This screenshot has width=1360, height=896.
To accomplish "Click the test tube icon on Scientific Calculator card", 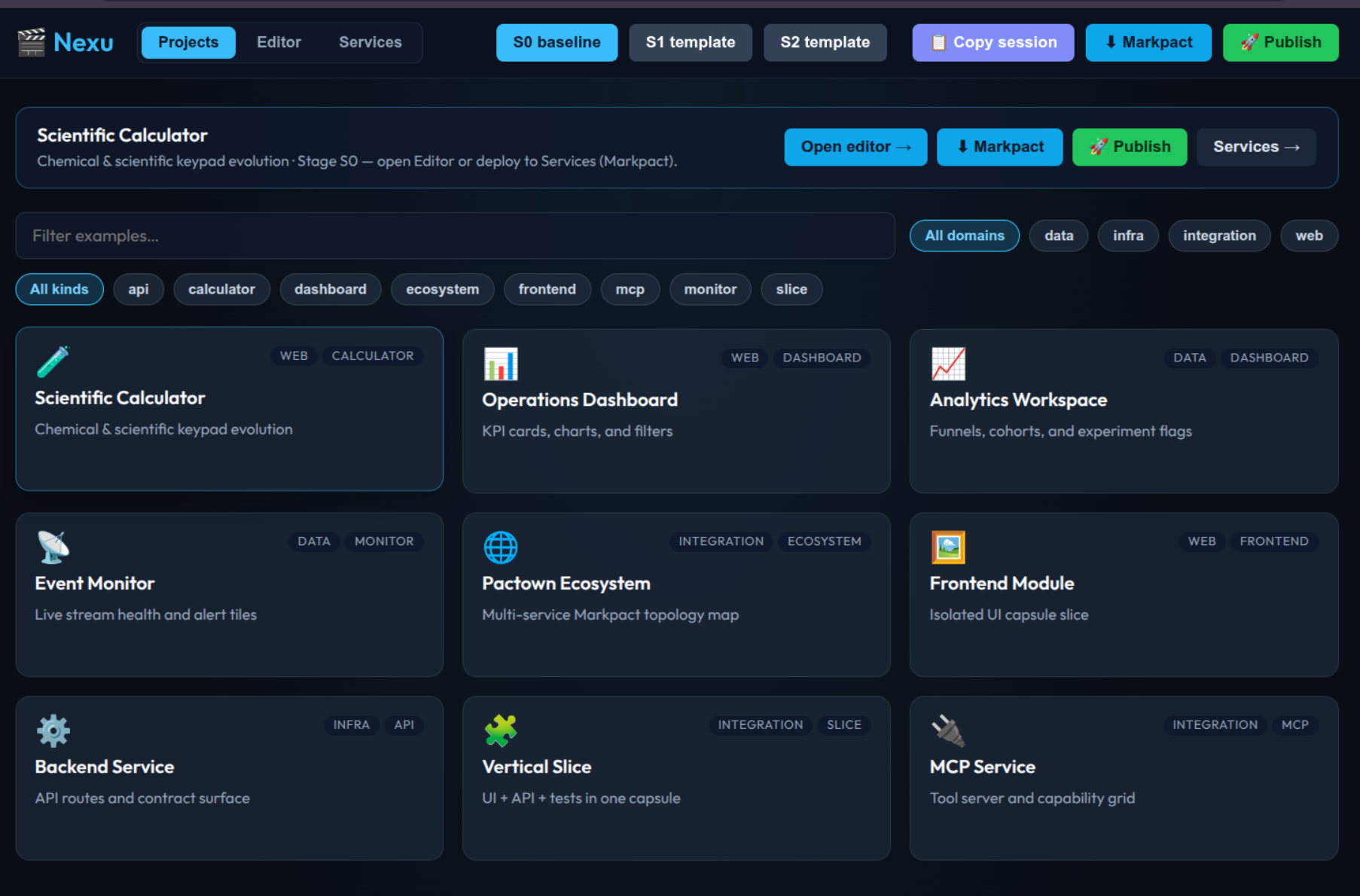I will (53, 362).
